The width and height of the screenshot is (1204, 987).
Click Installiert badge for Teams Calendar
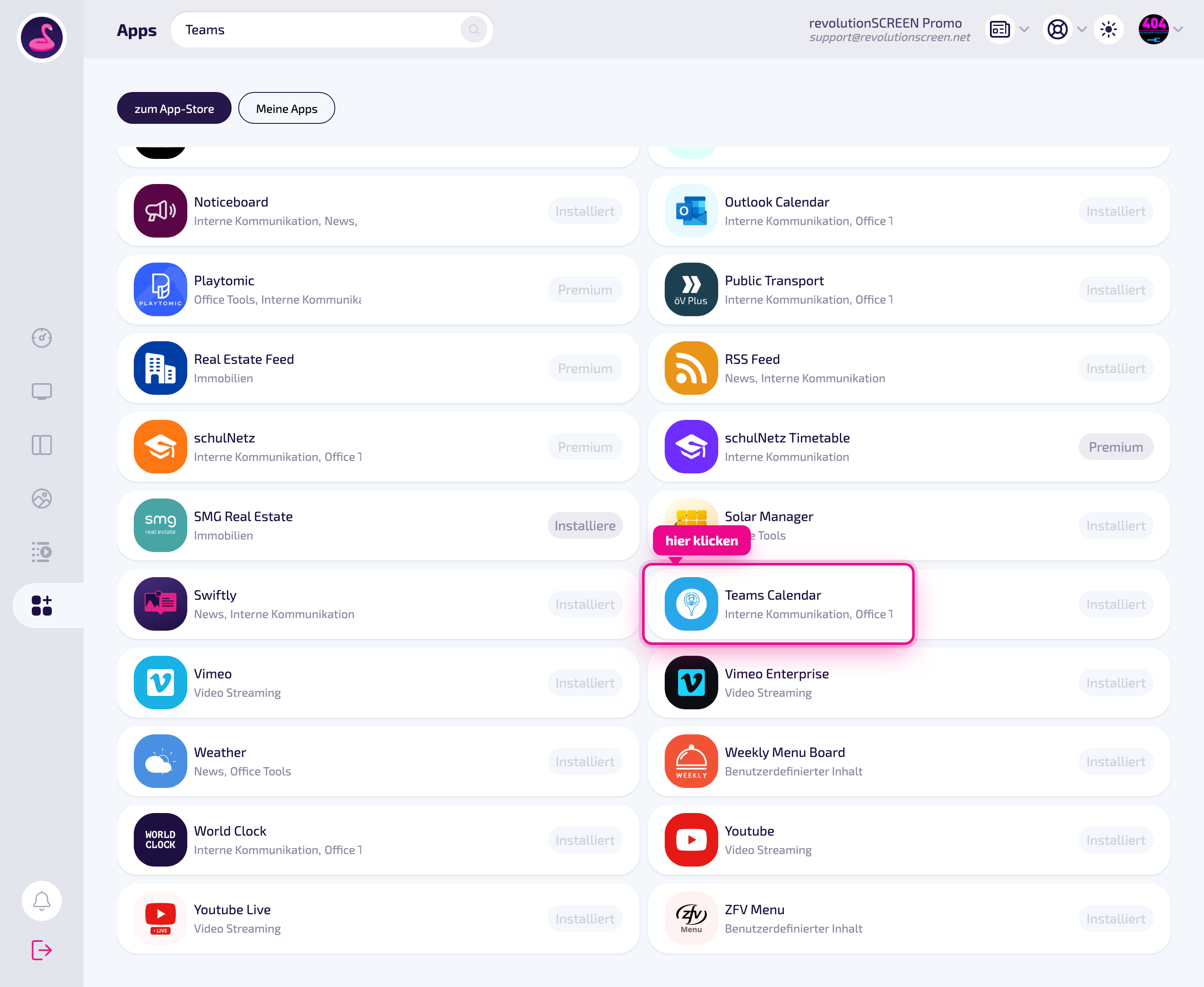point(1115,604)
